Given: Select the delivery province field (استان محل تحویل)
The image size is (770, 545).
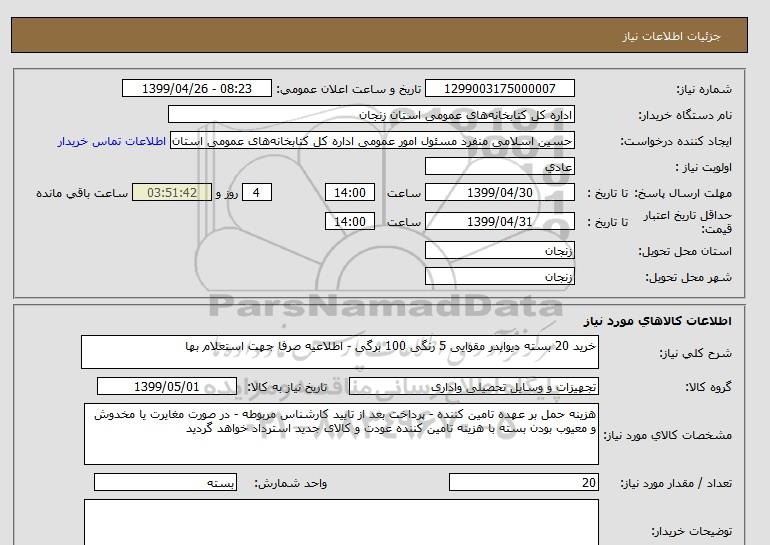Looking at the screenshot, I should coord(500,250).
